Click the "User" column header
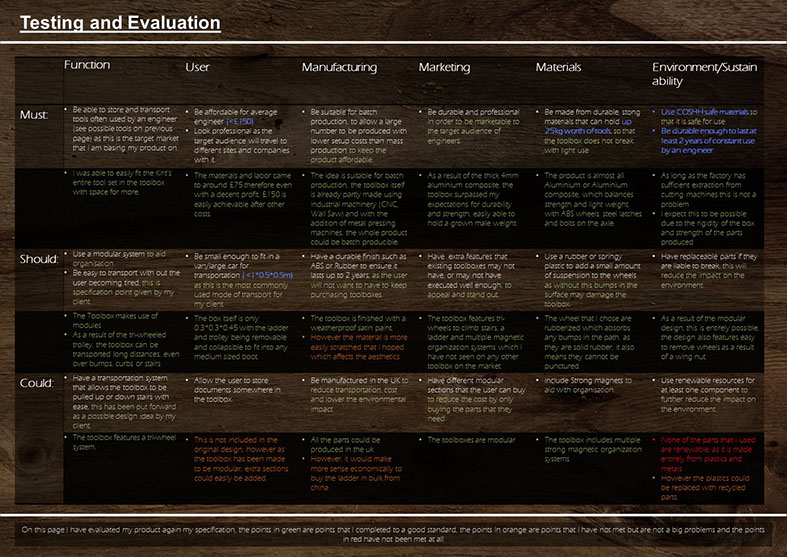This screenshot has height=557, width=787. coord(197,67)
